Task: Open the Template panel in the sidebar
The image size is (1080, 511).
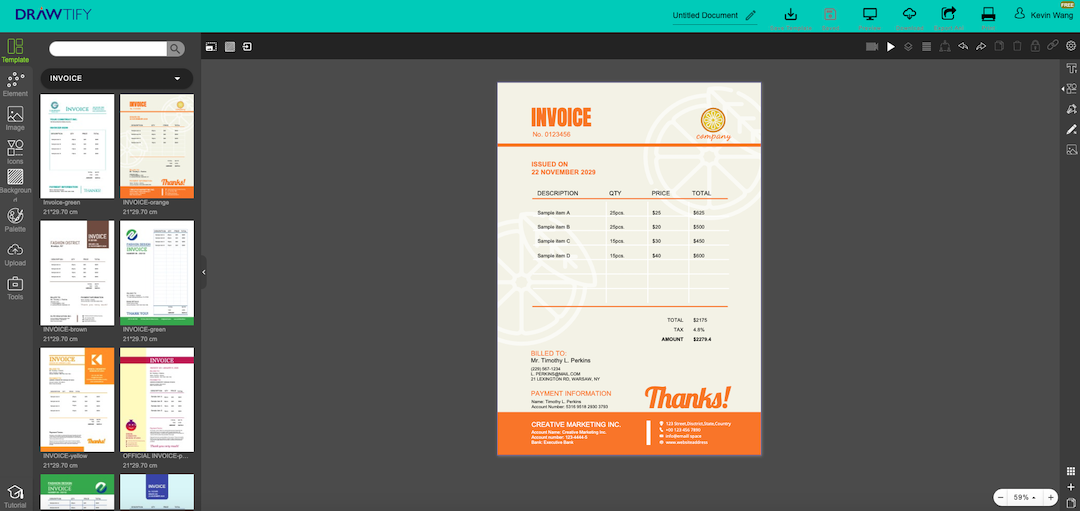Action: coord(15,51)
